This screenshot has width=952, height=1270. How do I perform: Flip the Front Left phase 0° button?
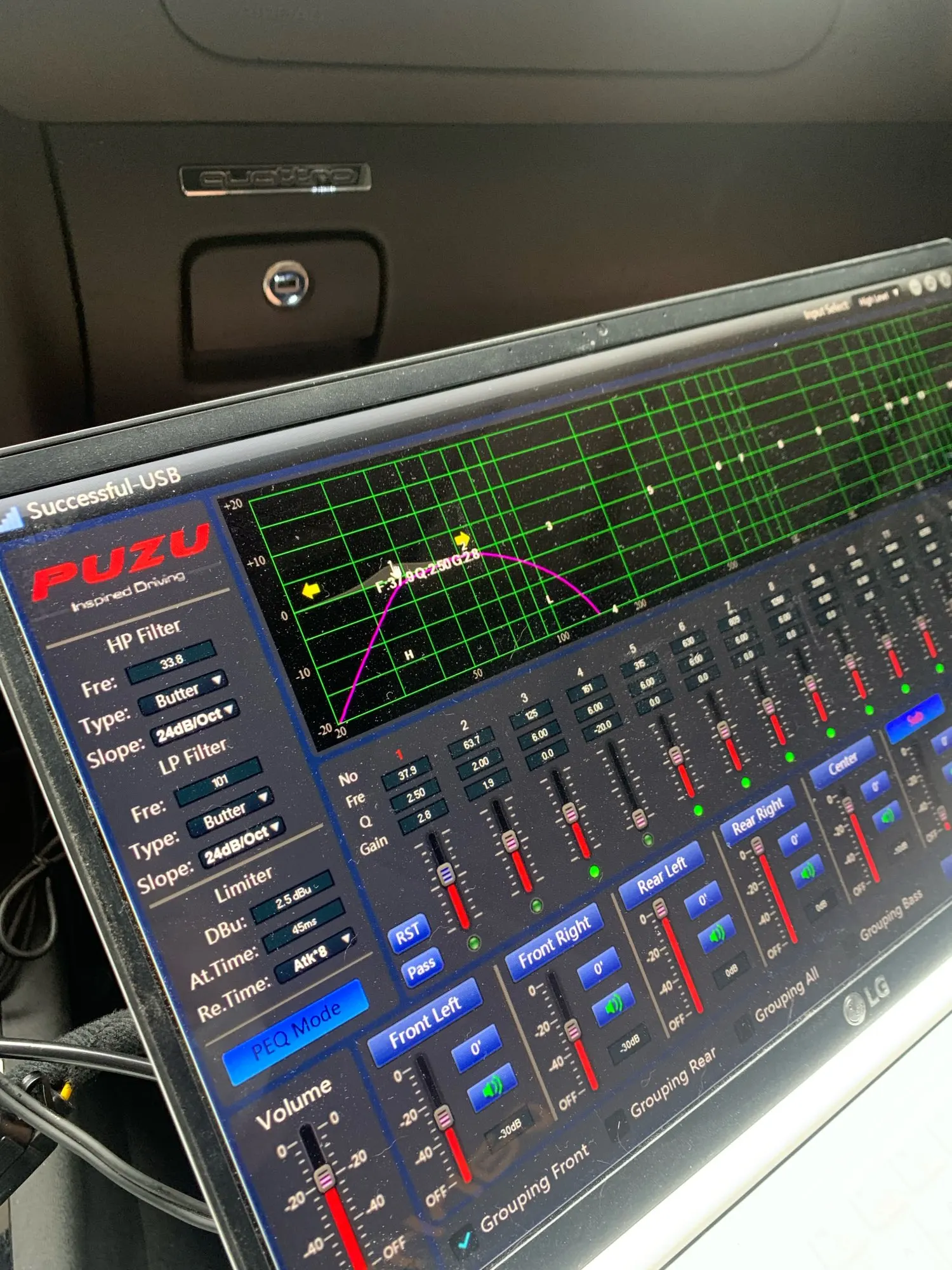click(476, 1046)
